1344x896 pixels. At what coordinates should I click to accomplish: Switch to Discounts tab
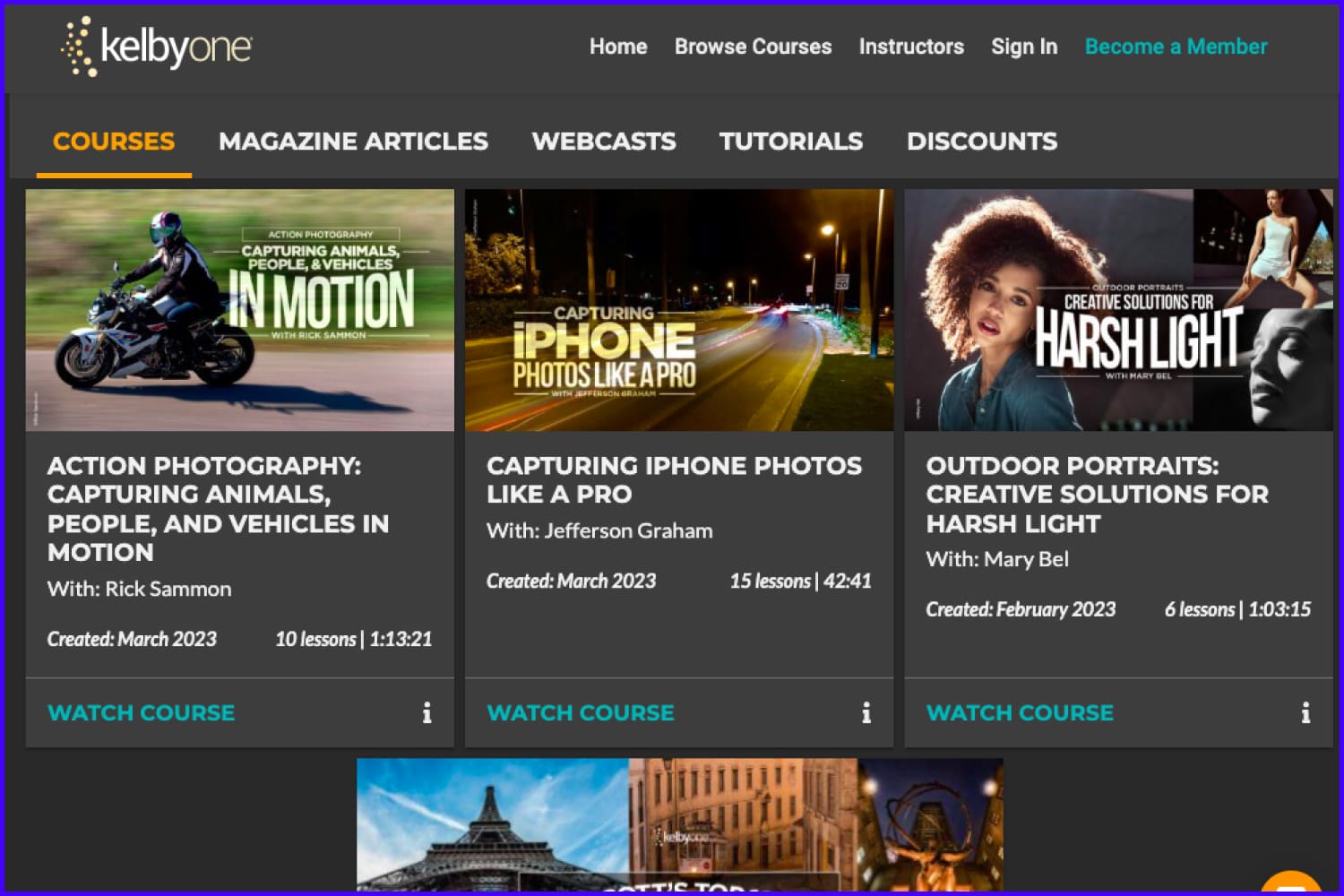pos(982,142)
